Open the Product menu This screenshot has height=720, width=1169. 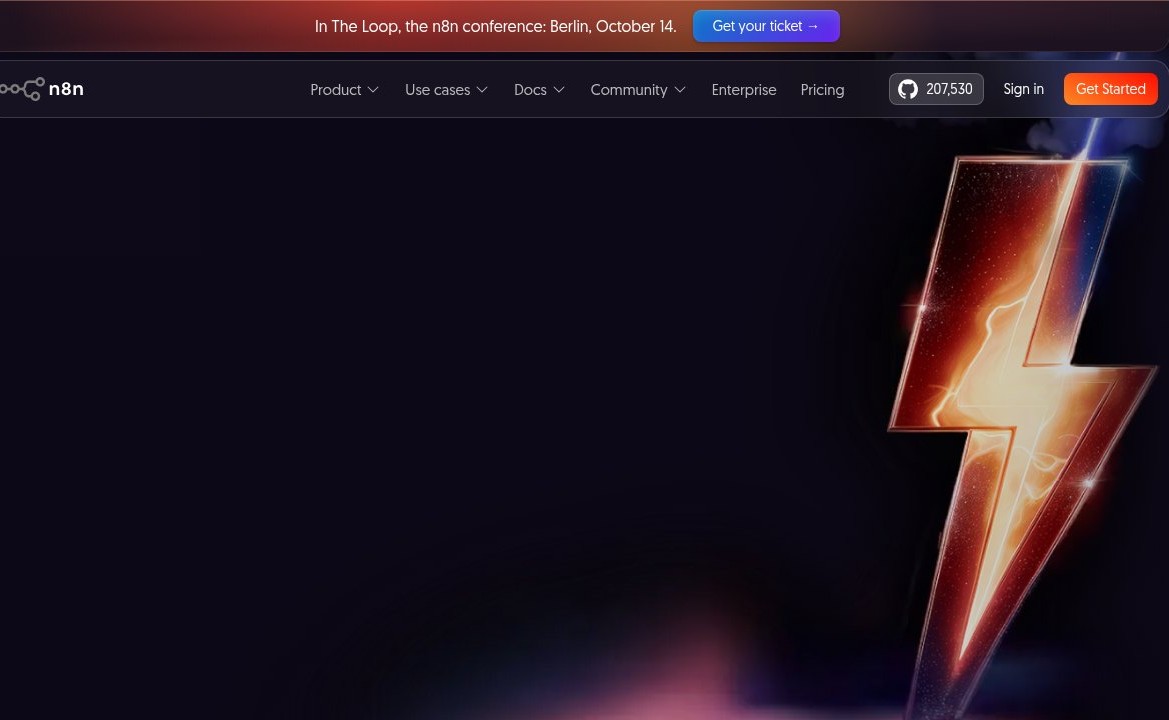click(x=335, y=89)
